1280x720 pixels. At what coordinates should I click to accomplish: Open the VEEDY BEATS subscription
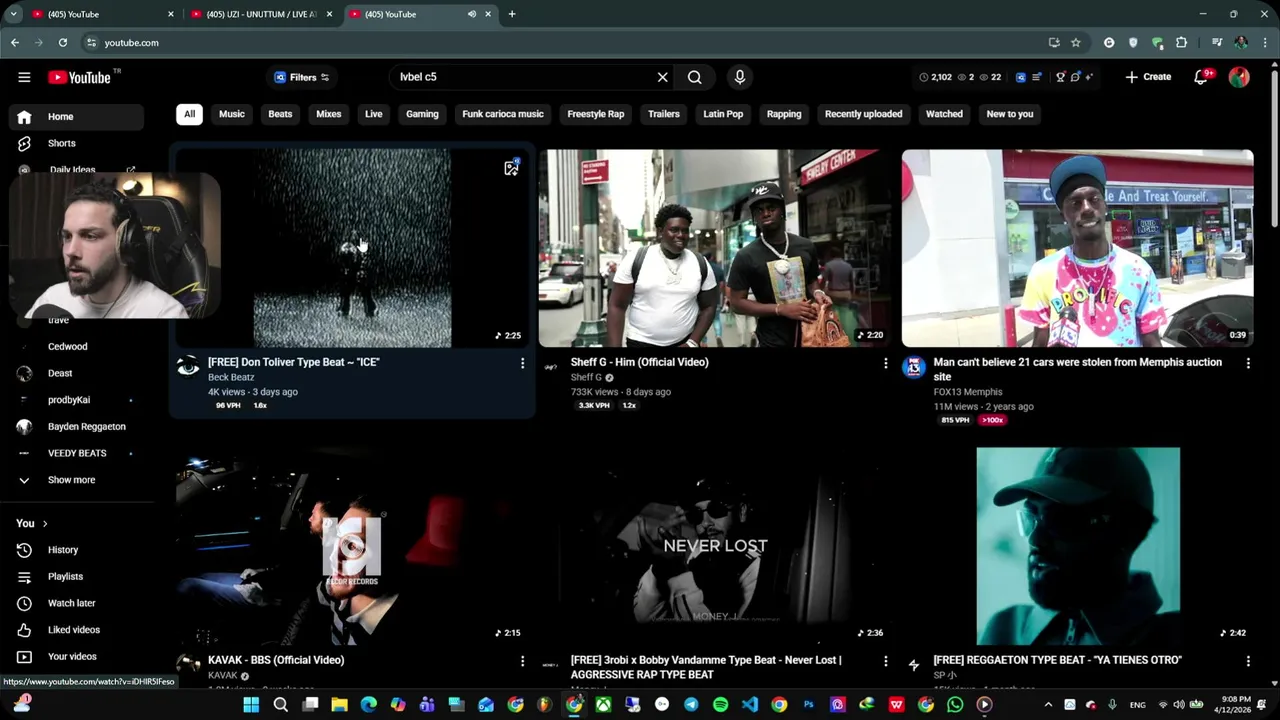click(77, 453)
